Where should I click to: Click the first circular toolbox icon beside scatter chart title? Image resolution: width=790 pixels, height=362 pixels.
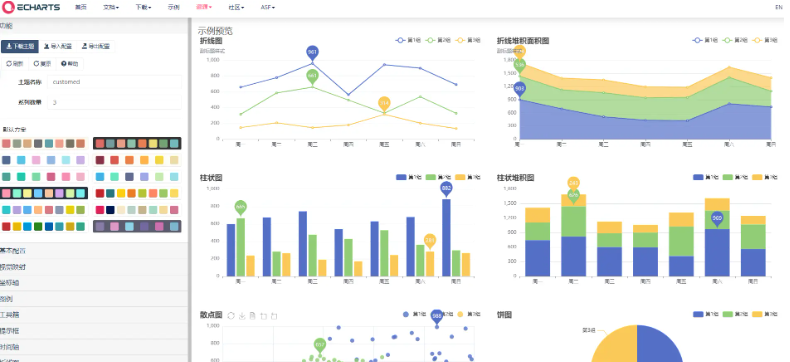pyautogui.click(x=231, y=316)
